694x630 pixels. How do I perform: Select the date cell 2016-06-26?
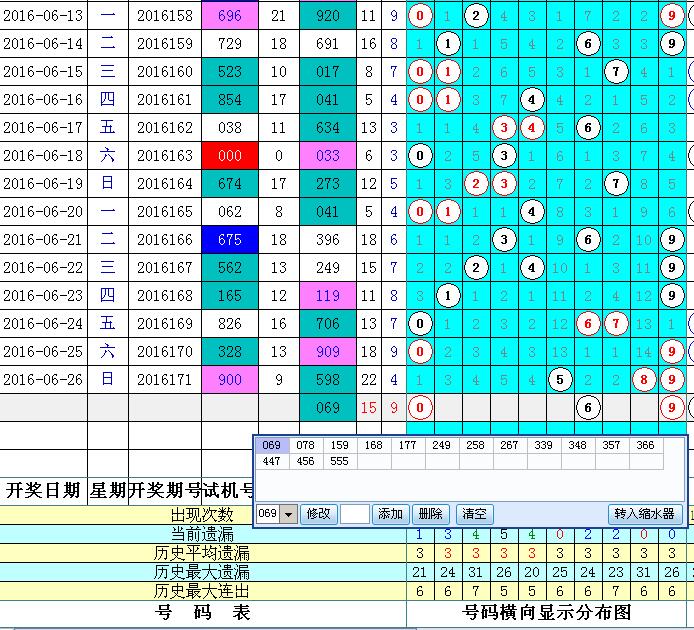(43, 378)
